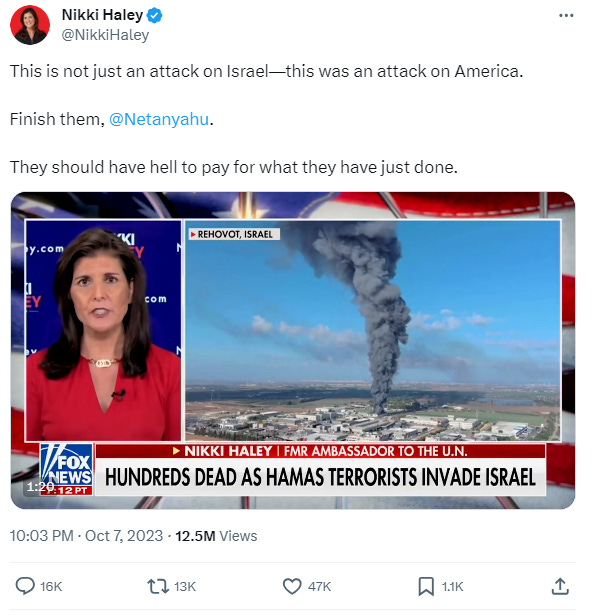
Task: Like the tweet with heart icon
Action: (292, 586)
